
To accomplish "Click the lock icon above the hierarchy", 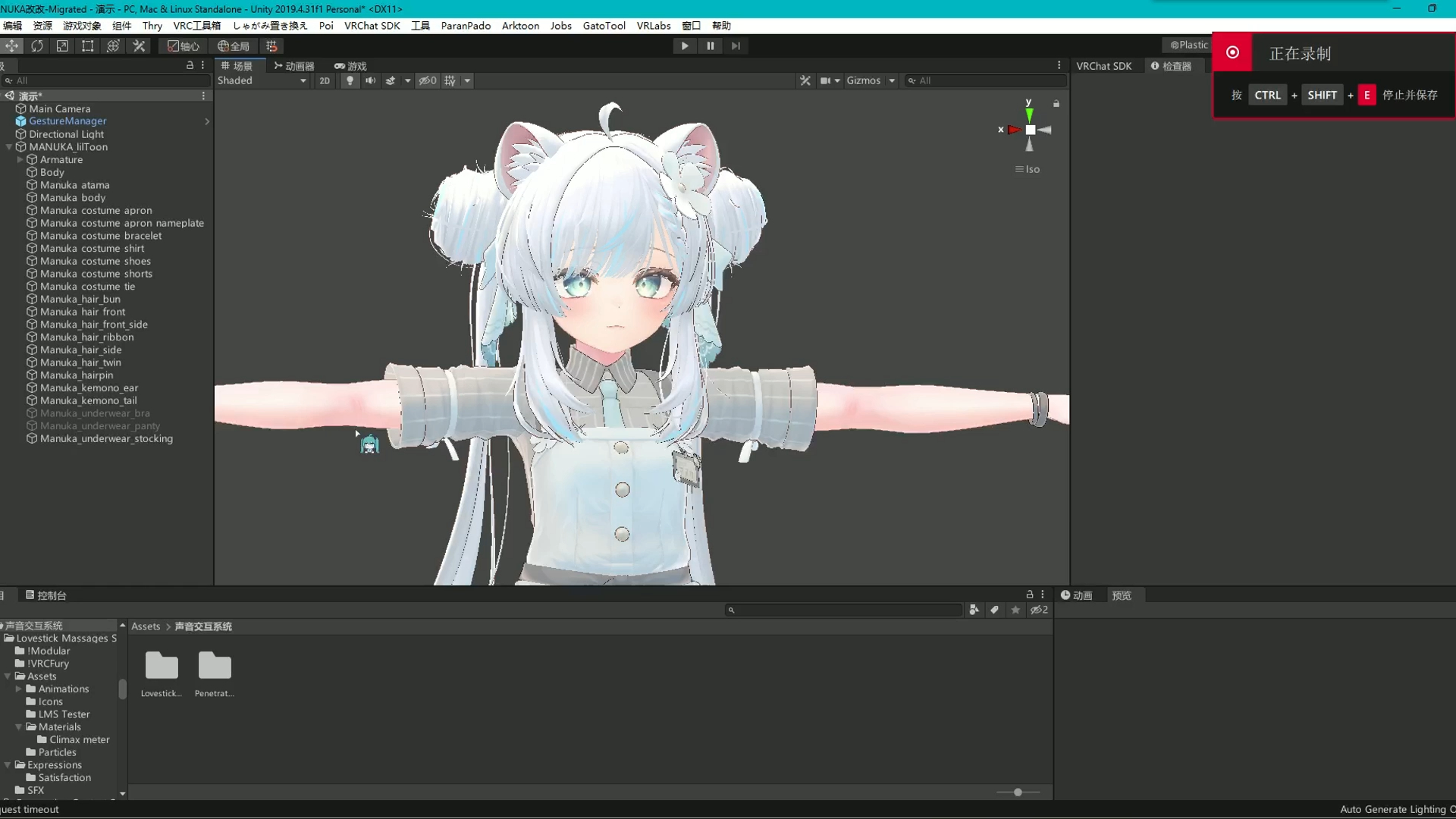I will coord(190,65).
